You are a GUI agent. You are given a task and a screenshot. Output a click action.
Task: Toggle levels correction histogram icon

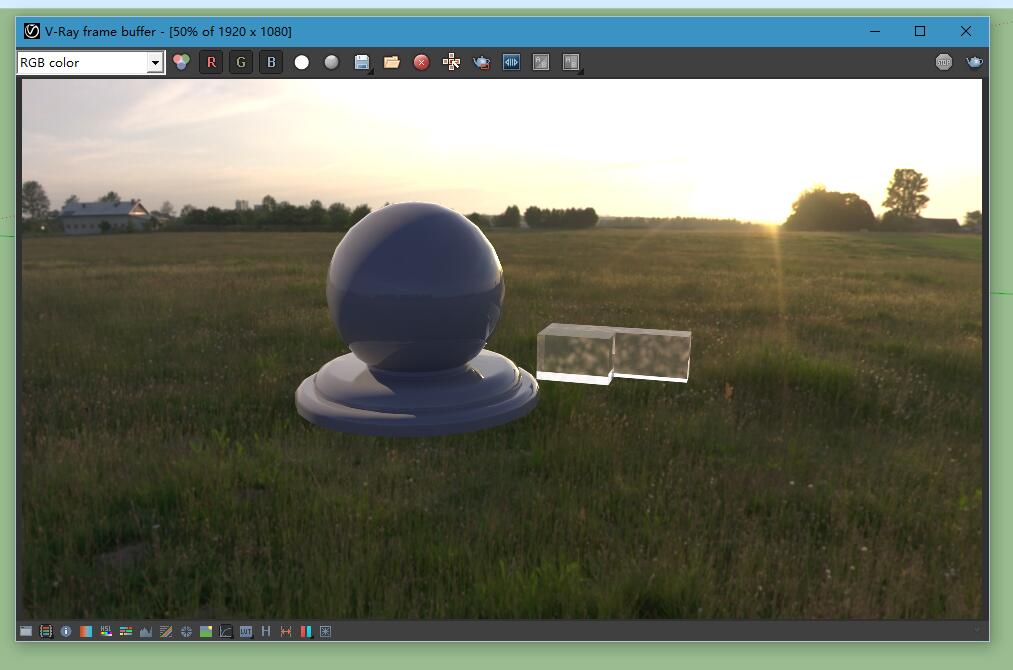pyautogui.click(x=146, y=631)
